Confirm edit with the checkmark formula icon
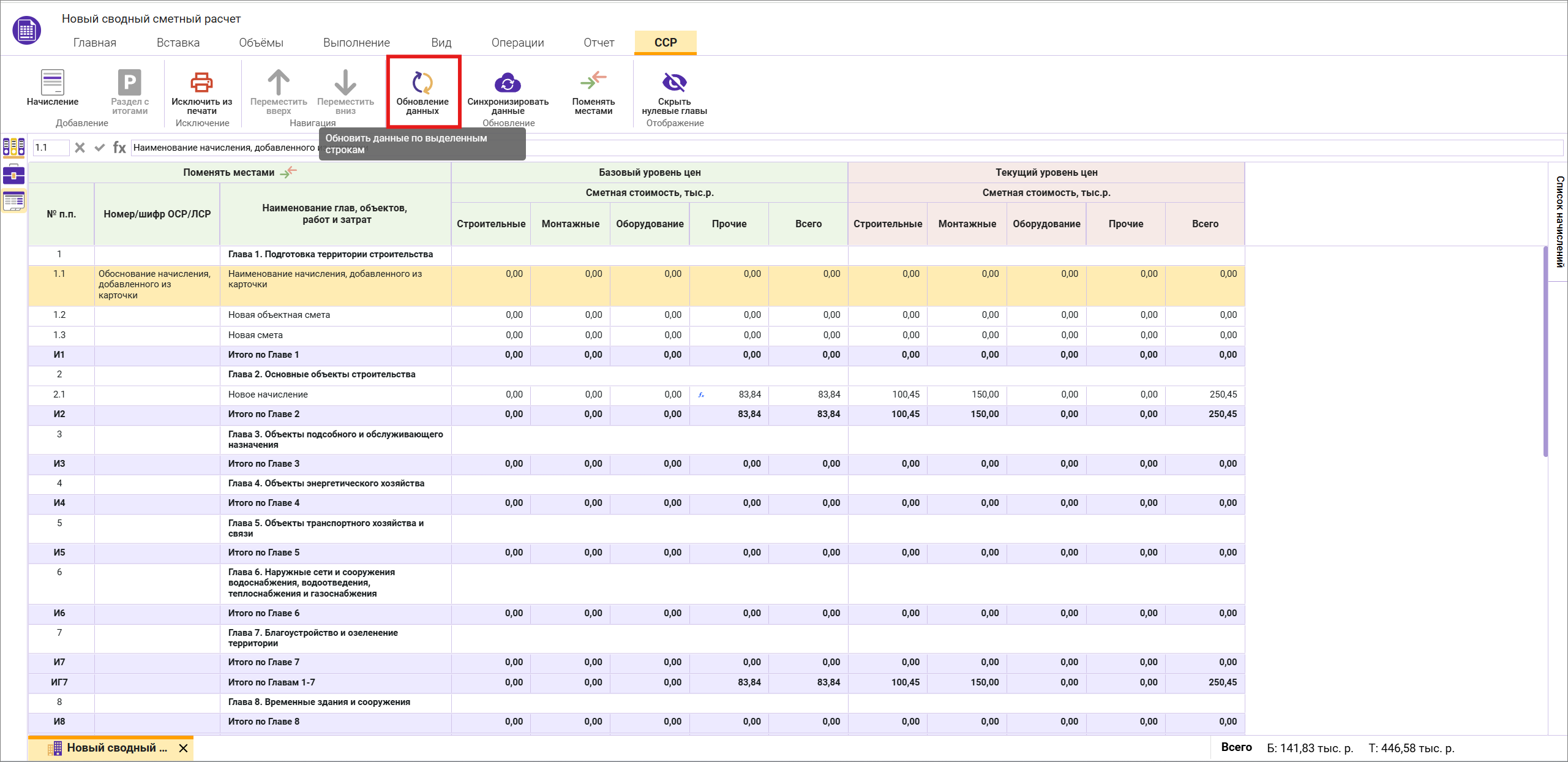 99,148
